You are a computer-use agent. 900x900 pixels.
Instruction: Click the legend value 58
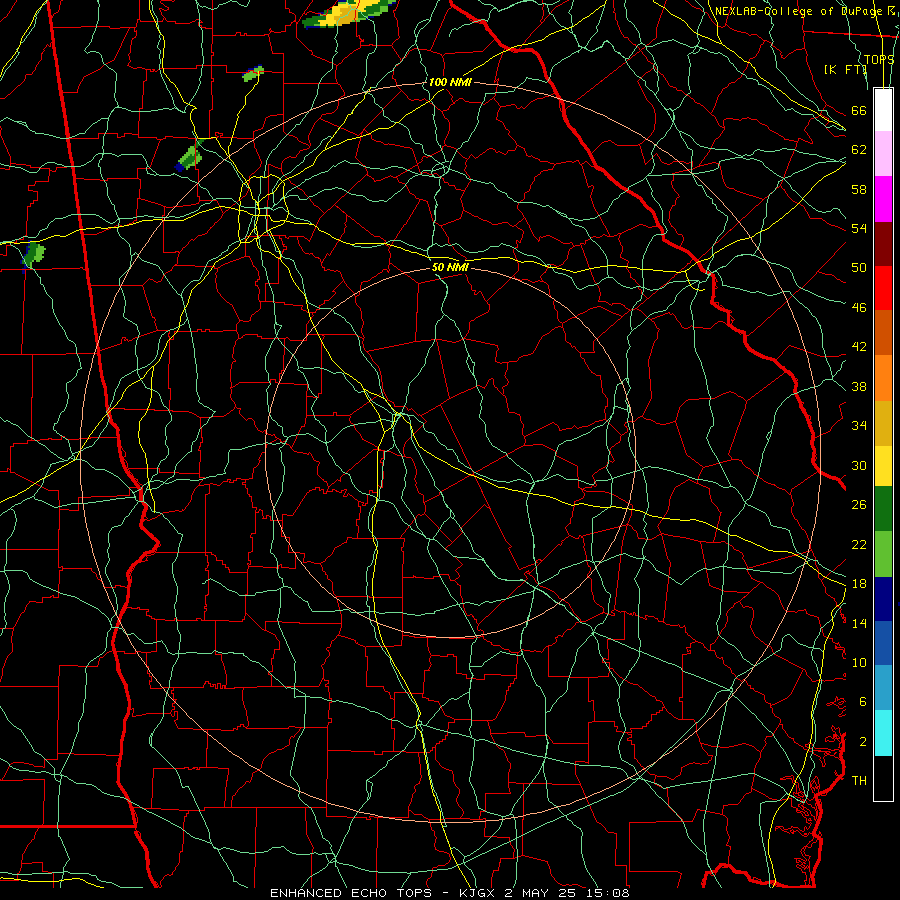pyautogui.click(x=859, y=189)
